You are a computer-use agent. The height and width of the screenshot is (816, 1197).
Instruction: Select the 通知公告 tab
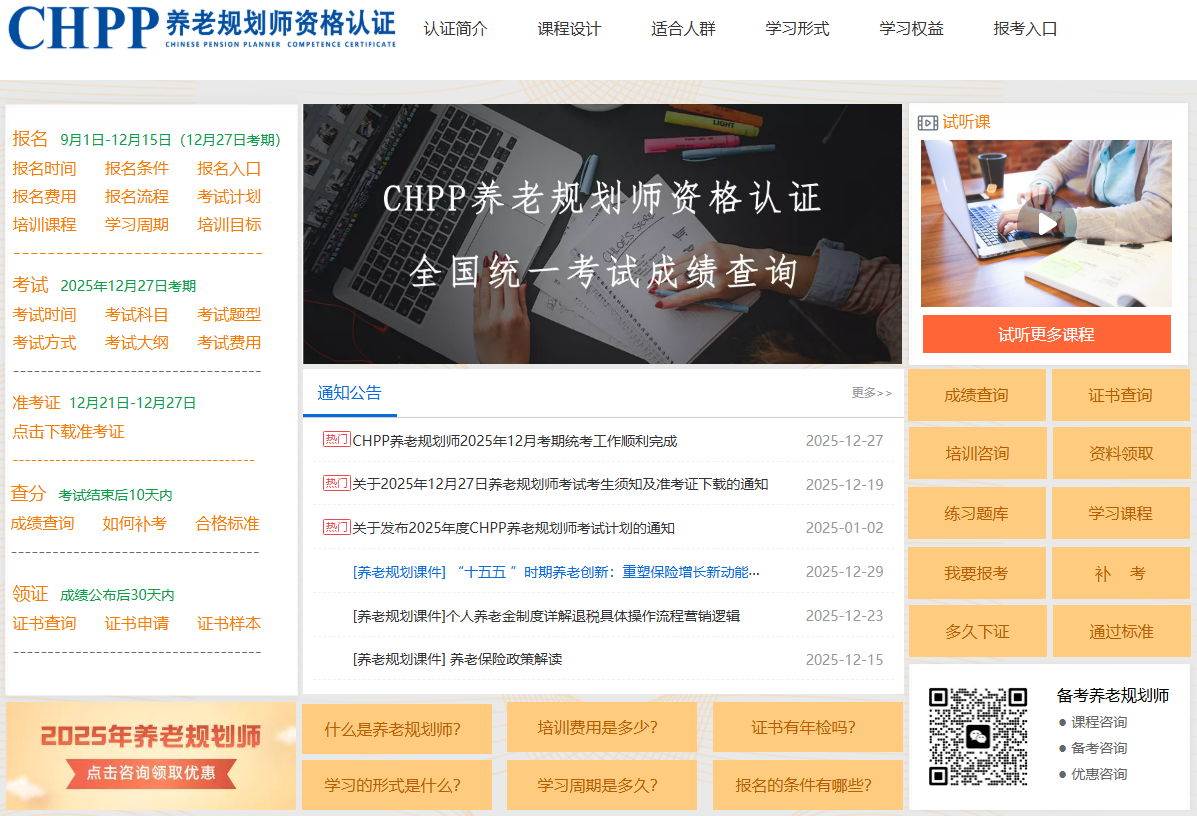click(349, 393)
